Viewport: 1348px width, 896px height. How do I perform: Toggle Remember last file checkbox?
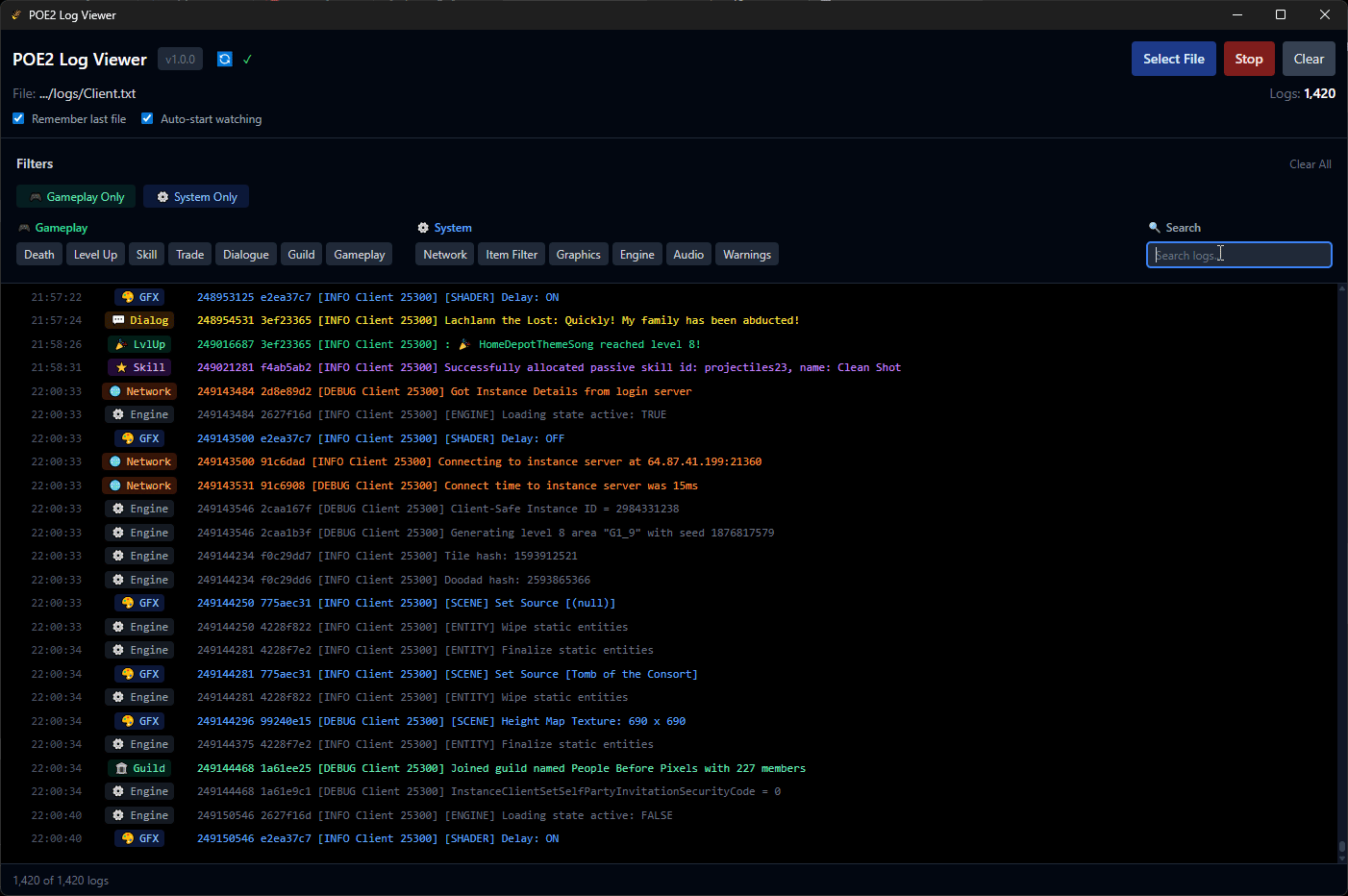coord(18,119)
